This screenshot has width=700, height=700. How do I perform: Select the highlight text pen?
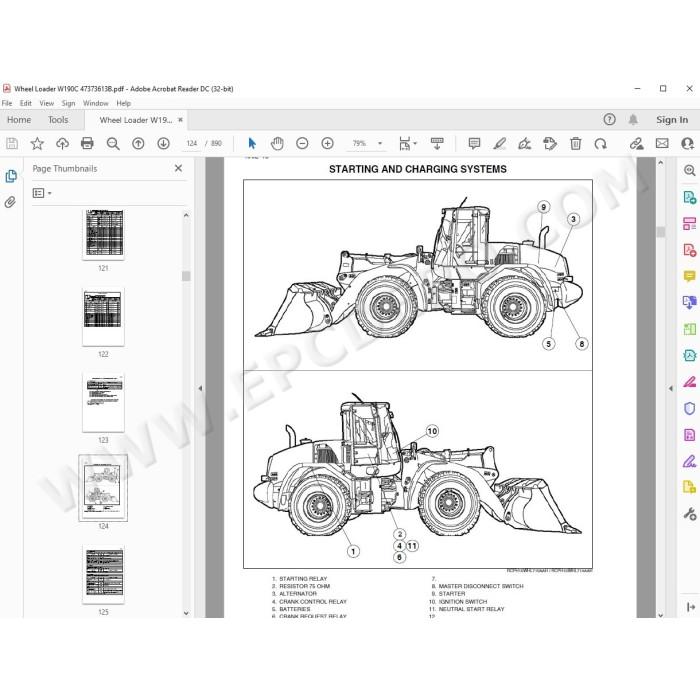point(500,143)
